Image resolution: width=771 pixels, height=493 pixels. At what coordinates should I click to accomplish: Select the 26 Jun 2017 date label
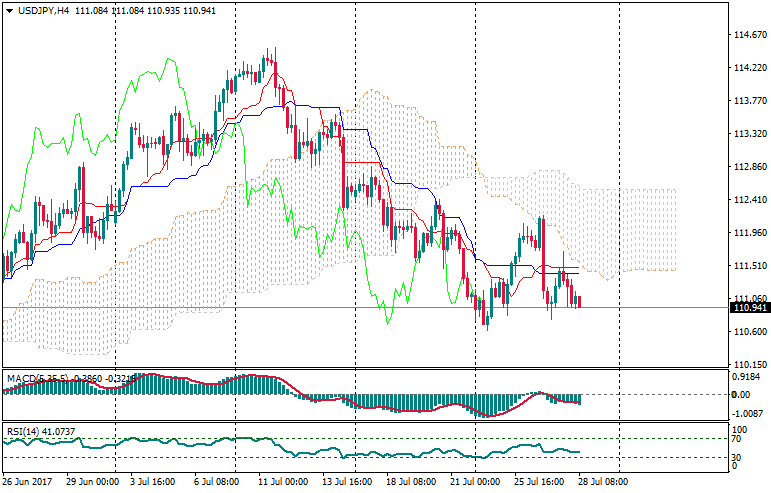coord(28,480)
